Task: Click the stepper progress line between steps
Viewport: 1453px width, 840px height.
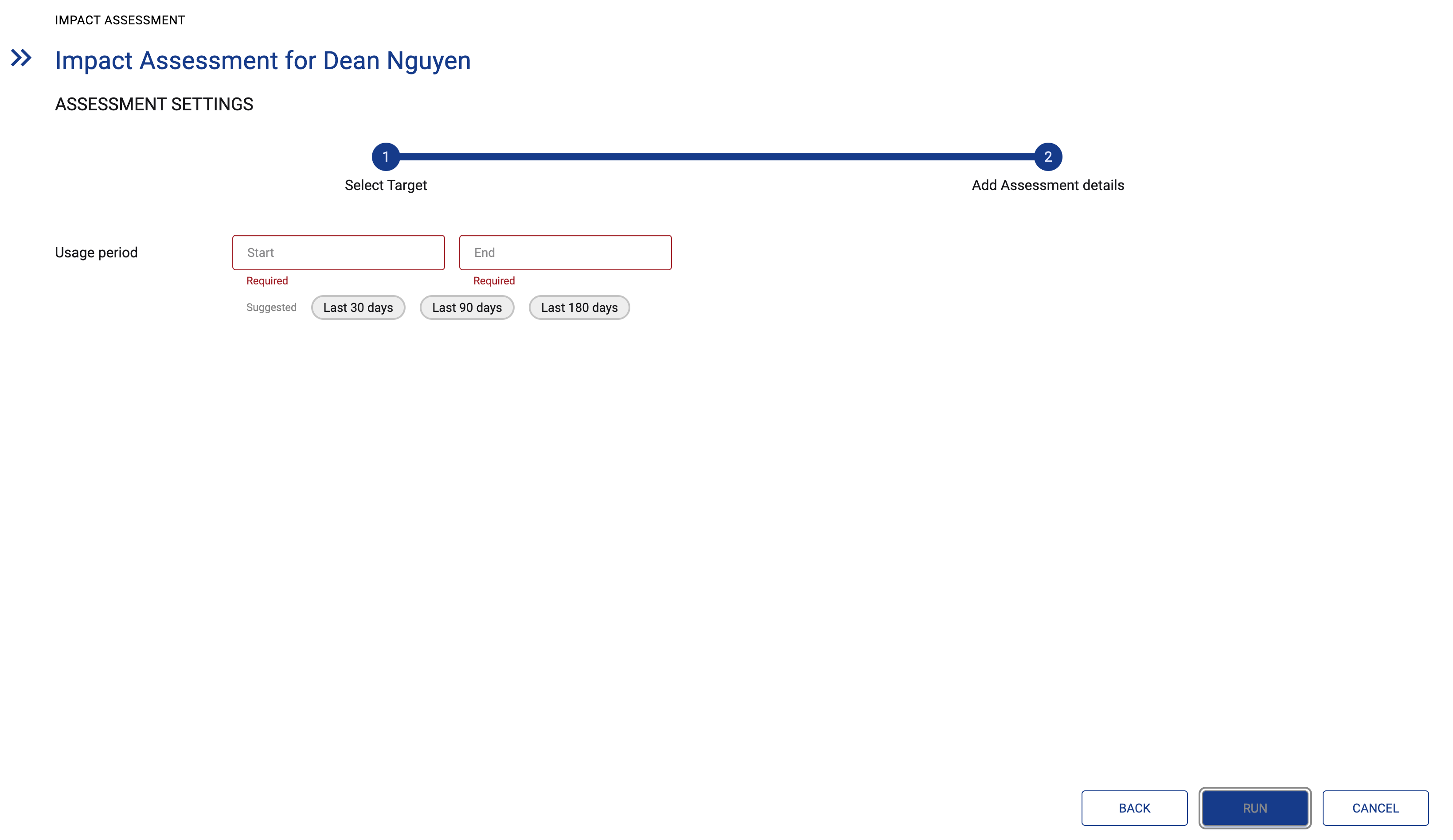Action: [717, 157]
